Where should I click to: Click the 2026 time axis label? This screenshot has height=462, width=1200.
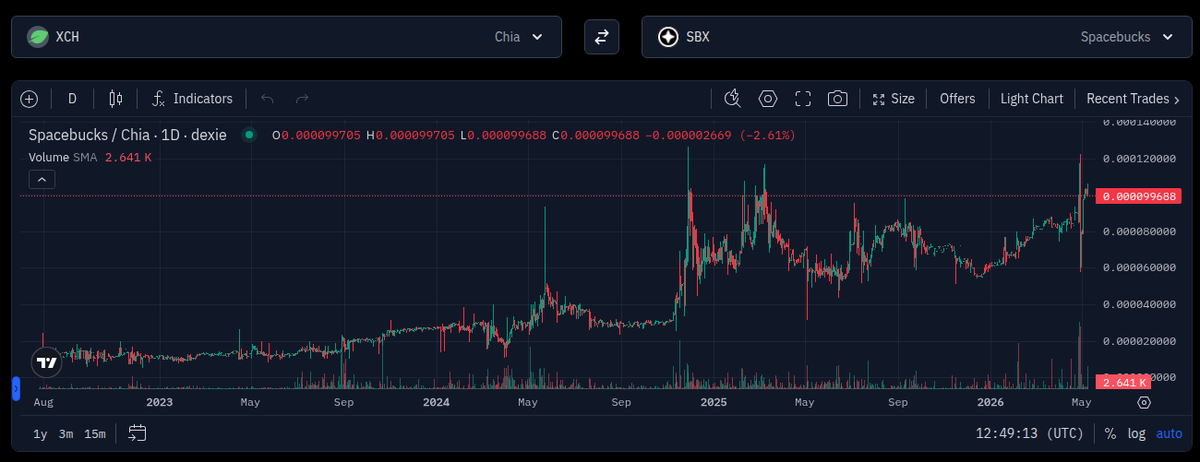[990, 402]
